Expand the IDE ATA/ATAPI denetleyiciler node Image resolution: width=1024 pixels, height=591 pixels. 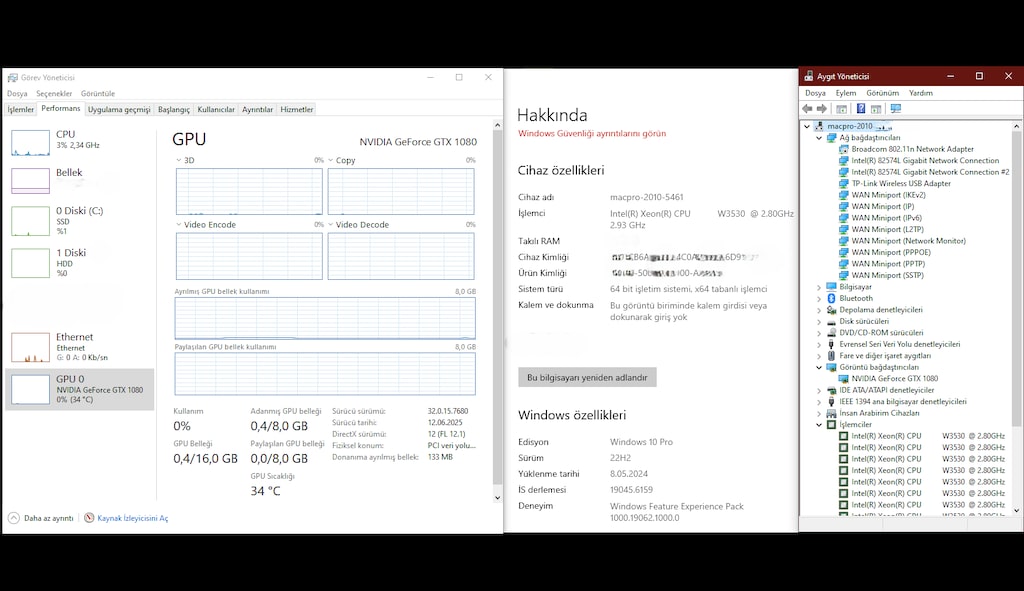click(819, 391)
